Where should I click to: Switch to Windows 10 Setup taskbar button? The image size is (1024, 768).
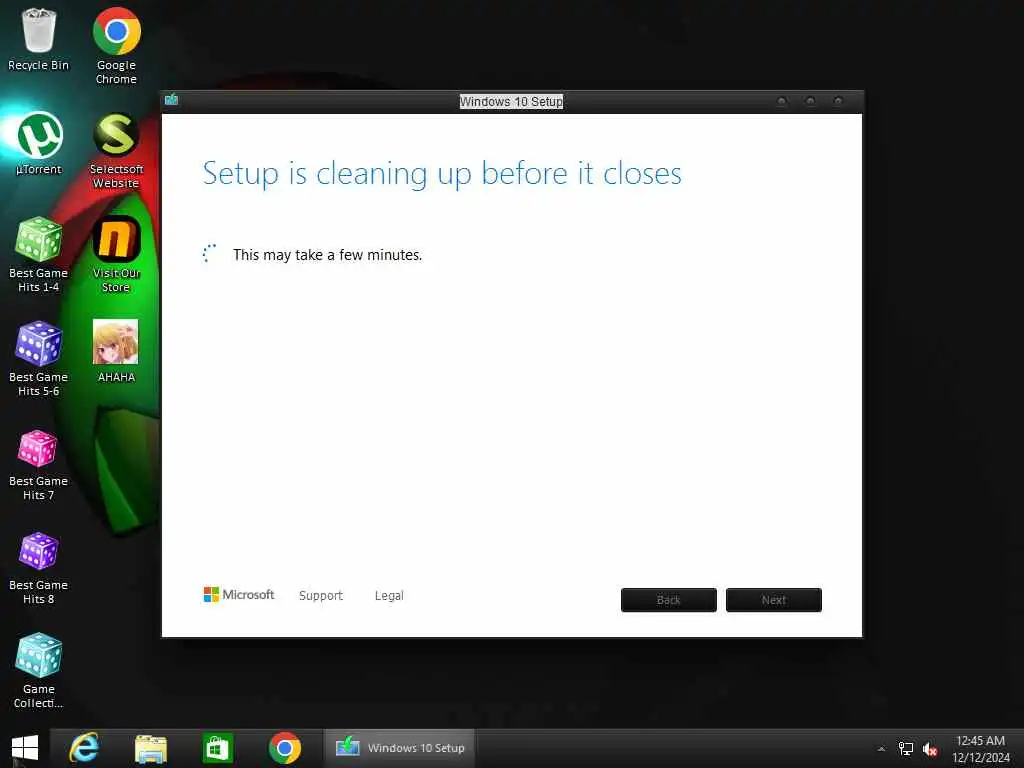(400, 748)
